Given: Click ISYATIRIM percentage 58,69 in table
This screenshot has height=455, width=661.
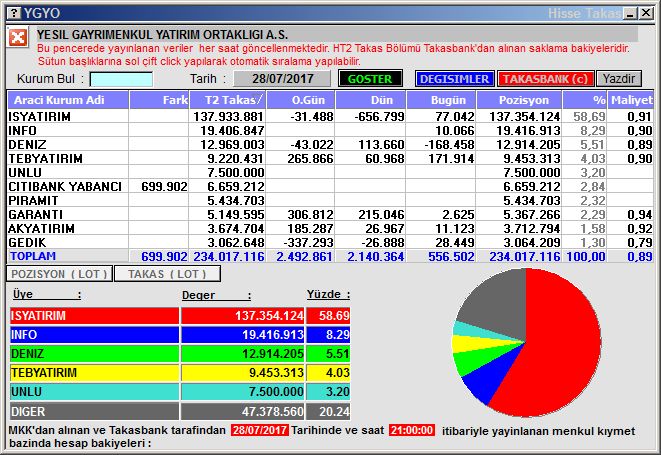Looking at the screenshot, I should (x=589, y=116).
